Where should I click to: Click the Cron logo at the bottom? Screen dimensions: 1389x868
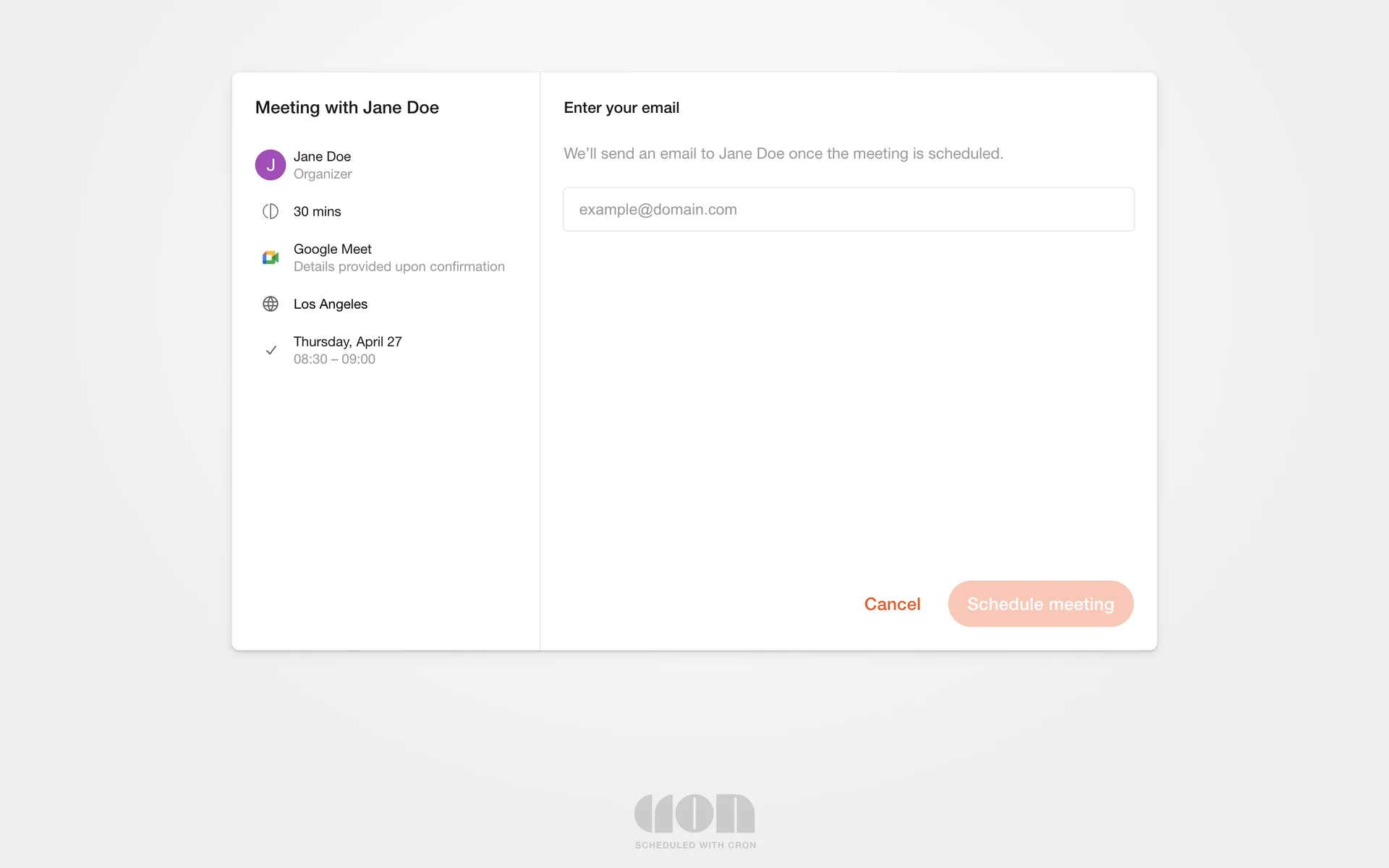coord(694,814)
